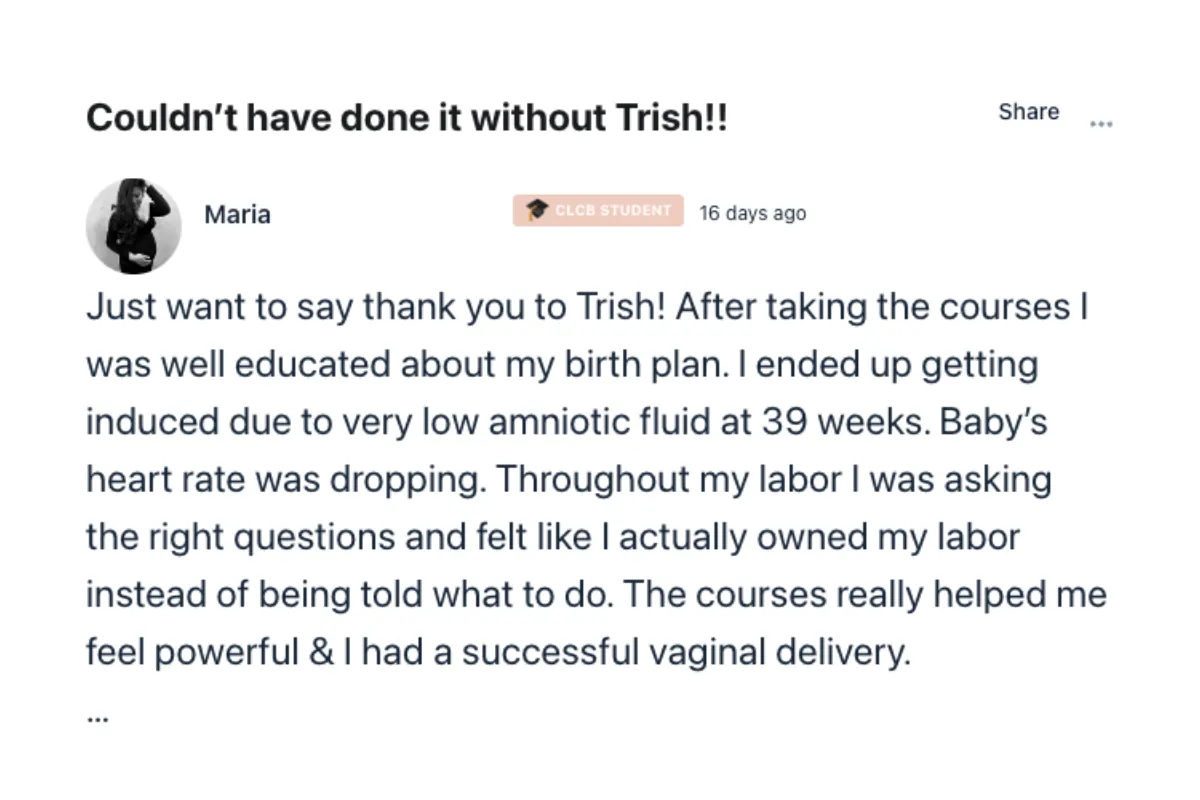Expand the post via the trailing ellipsis
This screenshot has height=800, width=1200.
[97, 717]
